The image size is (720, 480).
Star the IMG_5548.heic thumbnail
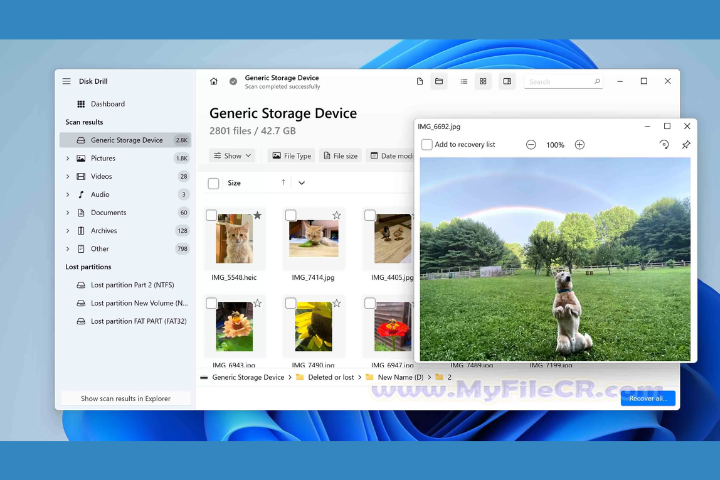pos(258,215)
